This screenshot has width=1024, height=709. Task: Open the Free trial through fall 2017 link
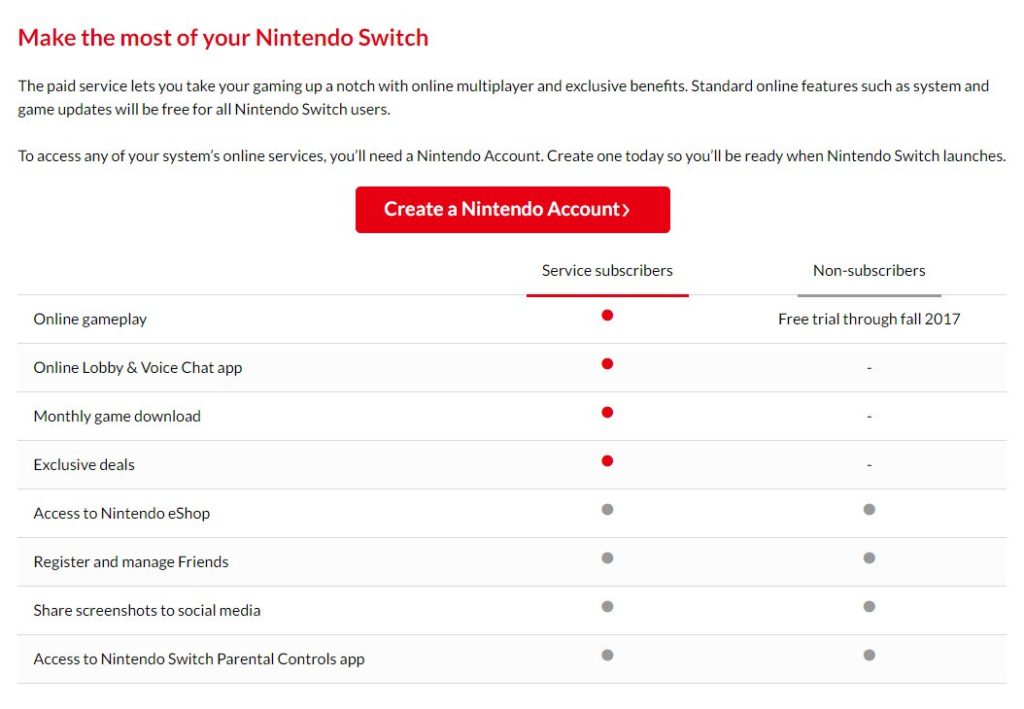(x=868, y=318)
